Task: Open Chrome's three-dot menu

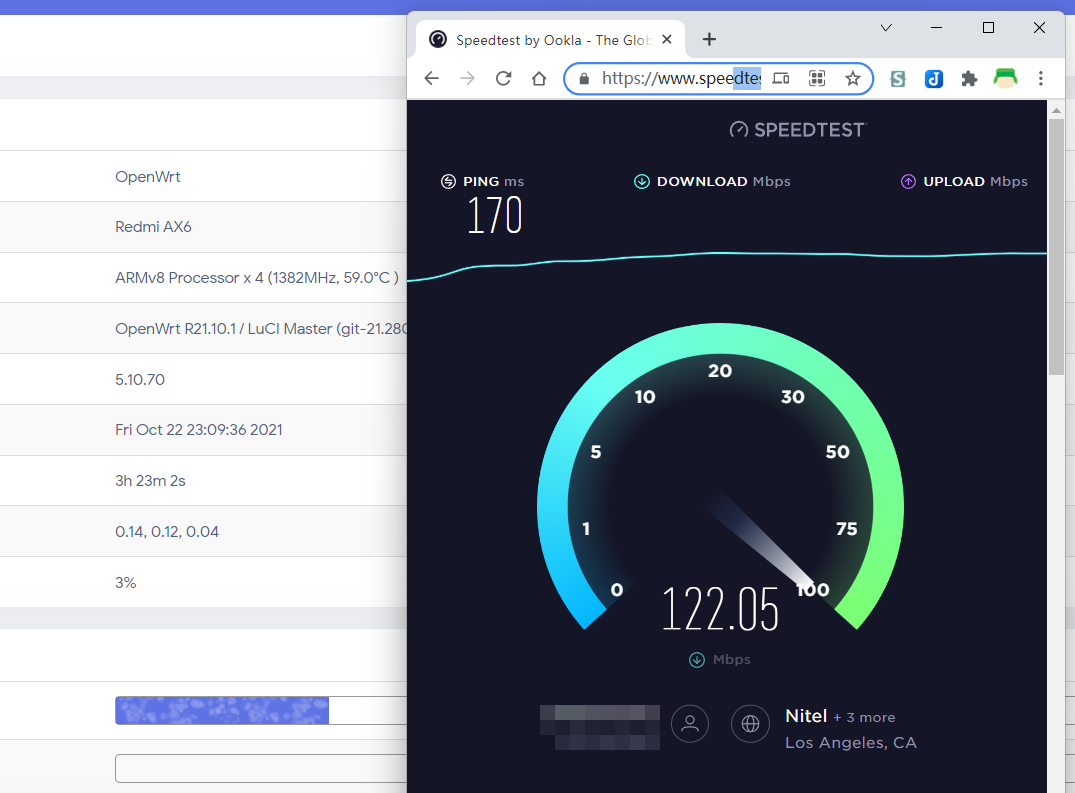Action: pos(1040,78)
